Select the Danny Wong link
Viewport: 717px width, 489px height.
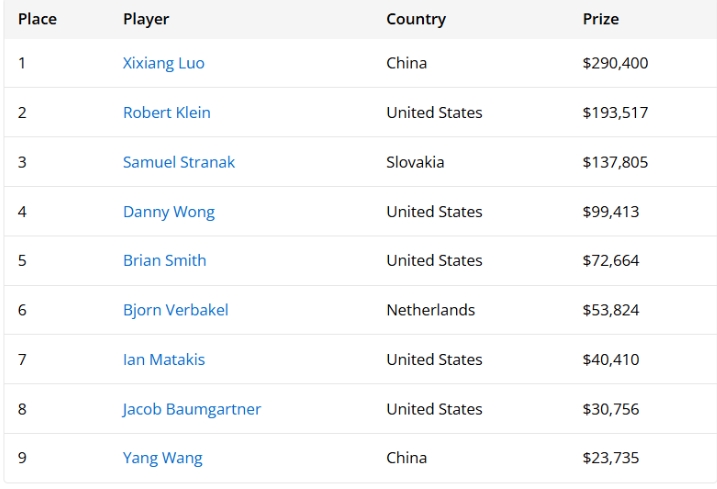(168, 211)
